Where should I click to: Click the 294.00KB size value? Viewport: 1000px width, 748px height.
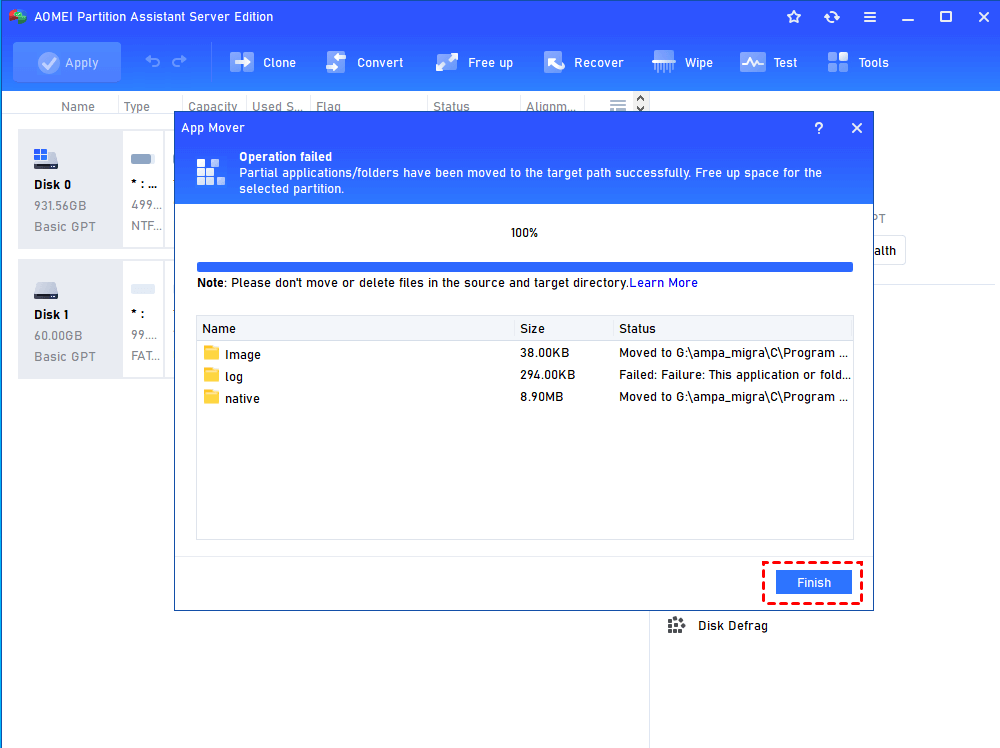coord(548,375)
